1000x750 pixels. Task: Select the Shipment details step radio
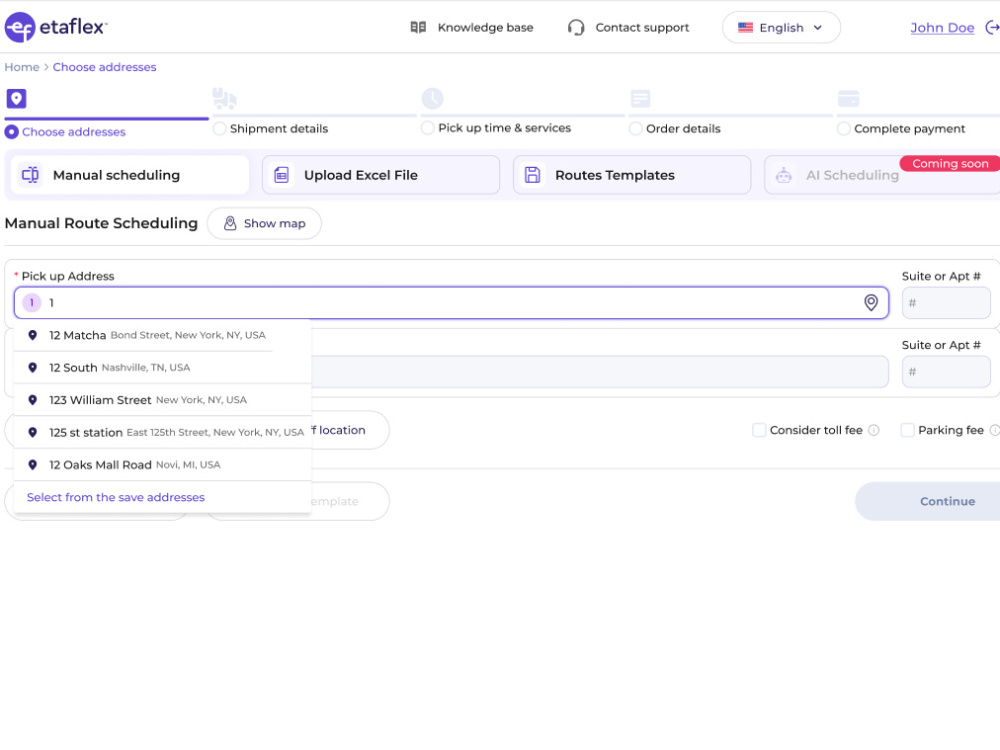tap(219, 129)
